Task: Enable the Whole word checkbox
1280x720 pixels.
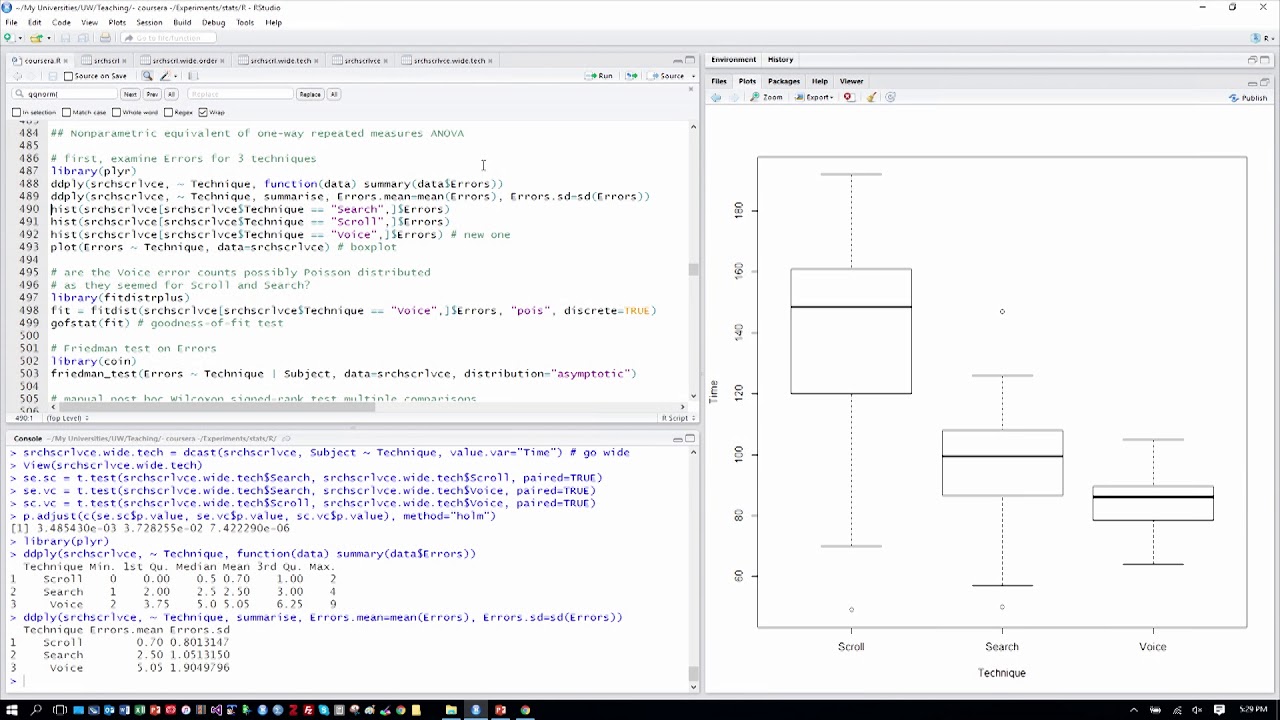Action: 116,112
